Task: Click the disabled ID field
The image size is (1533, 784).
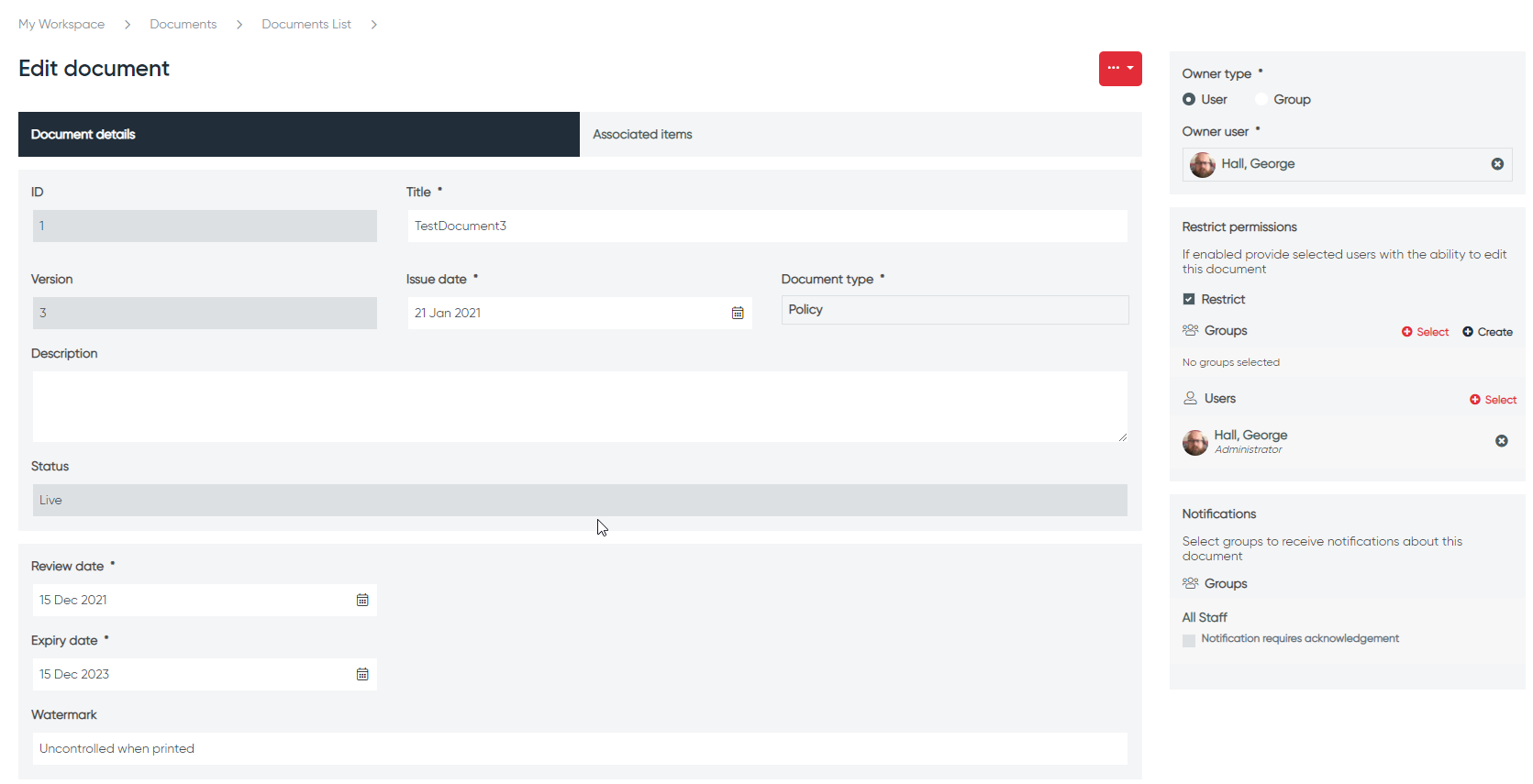Action: 205,226
